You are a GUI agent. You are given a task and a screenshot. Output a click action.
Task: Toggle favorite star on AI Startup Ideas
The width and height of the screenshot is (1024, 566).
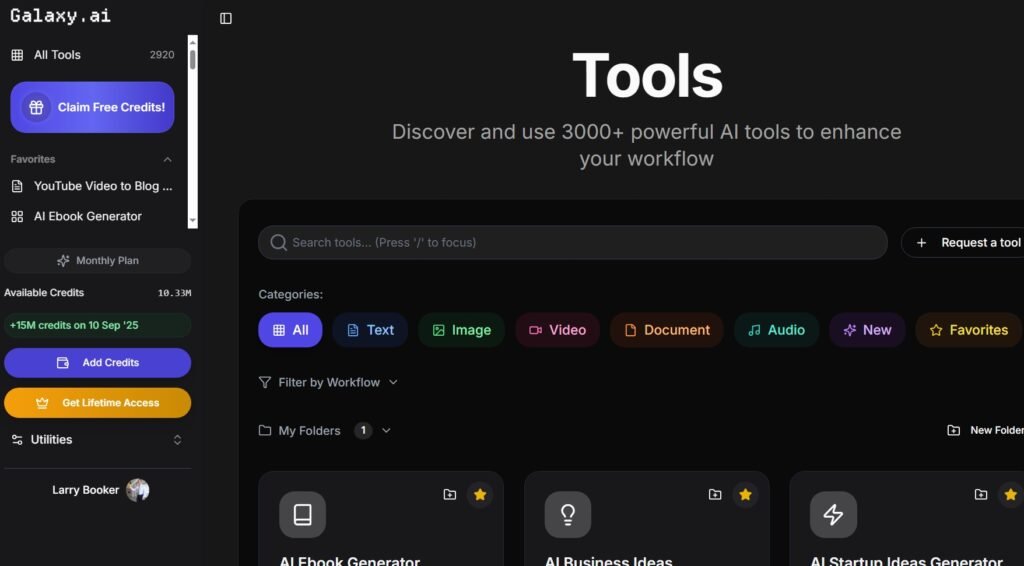coord(1010,494)
